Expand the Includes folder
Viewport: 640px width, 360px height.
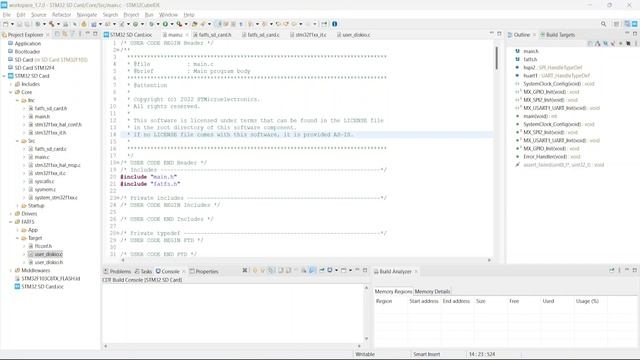tap(11, 84)
